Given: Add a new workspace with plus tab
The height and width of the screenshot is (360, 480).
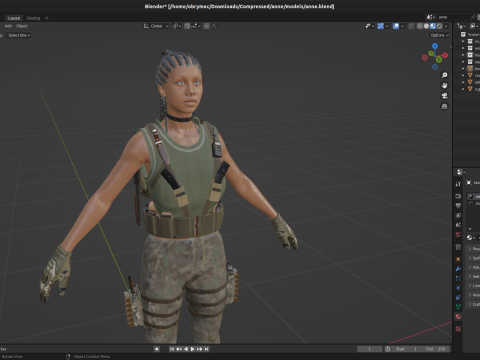Looking at the screenshot, I should pos(47,18).
